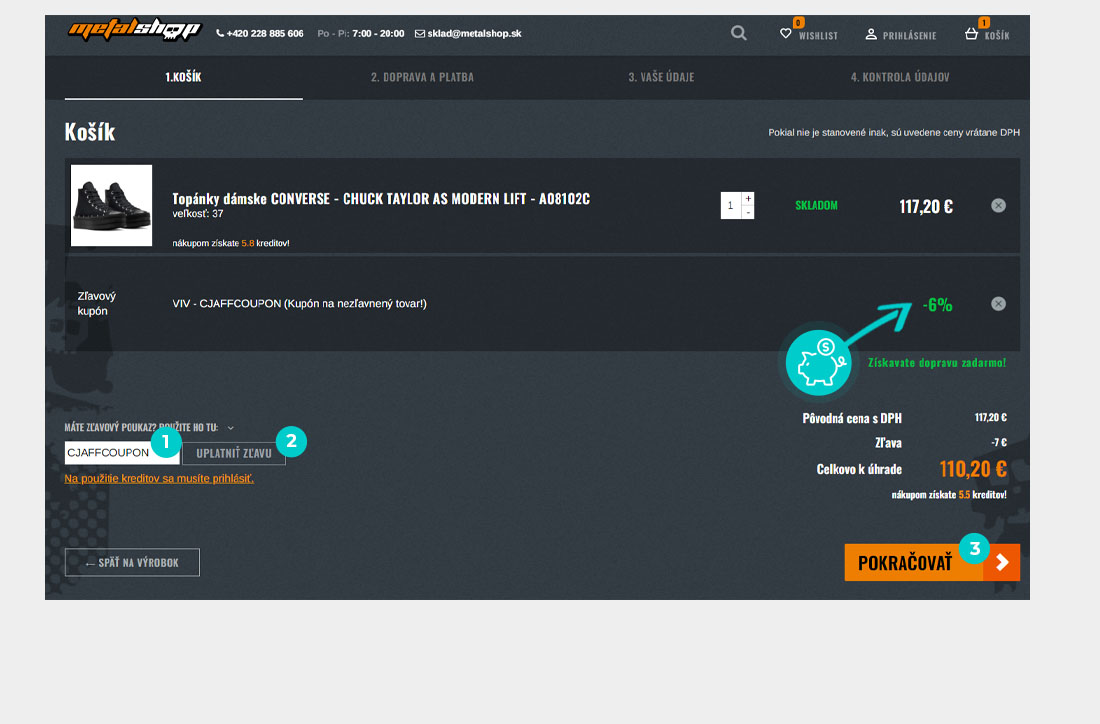Switch to the 1.Košík step tab
This screenshot has height=724, width=1100.
183,77
